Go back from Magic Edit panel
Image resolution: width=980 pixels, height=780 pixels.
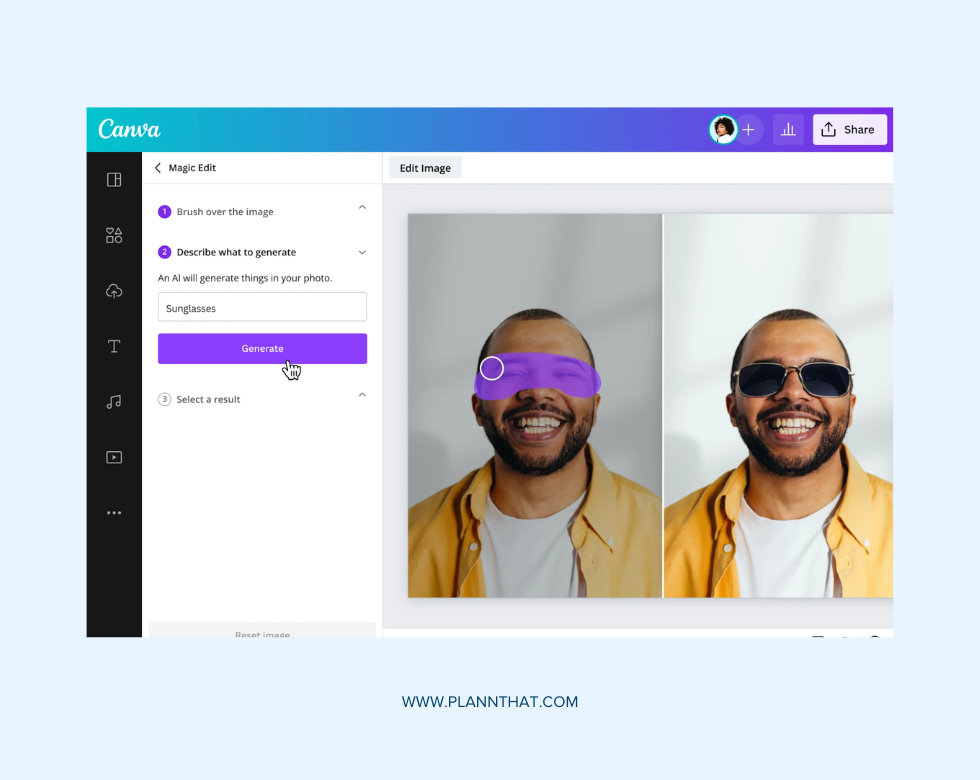coord(158,168)
